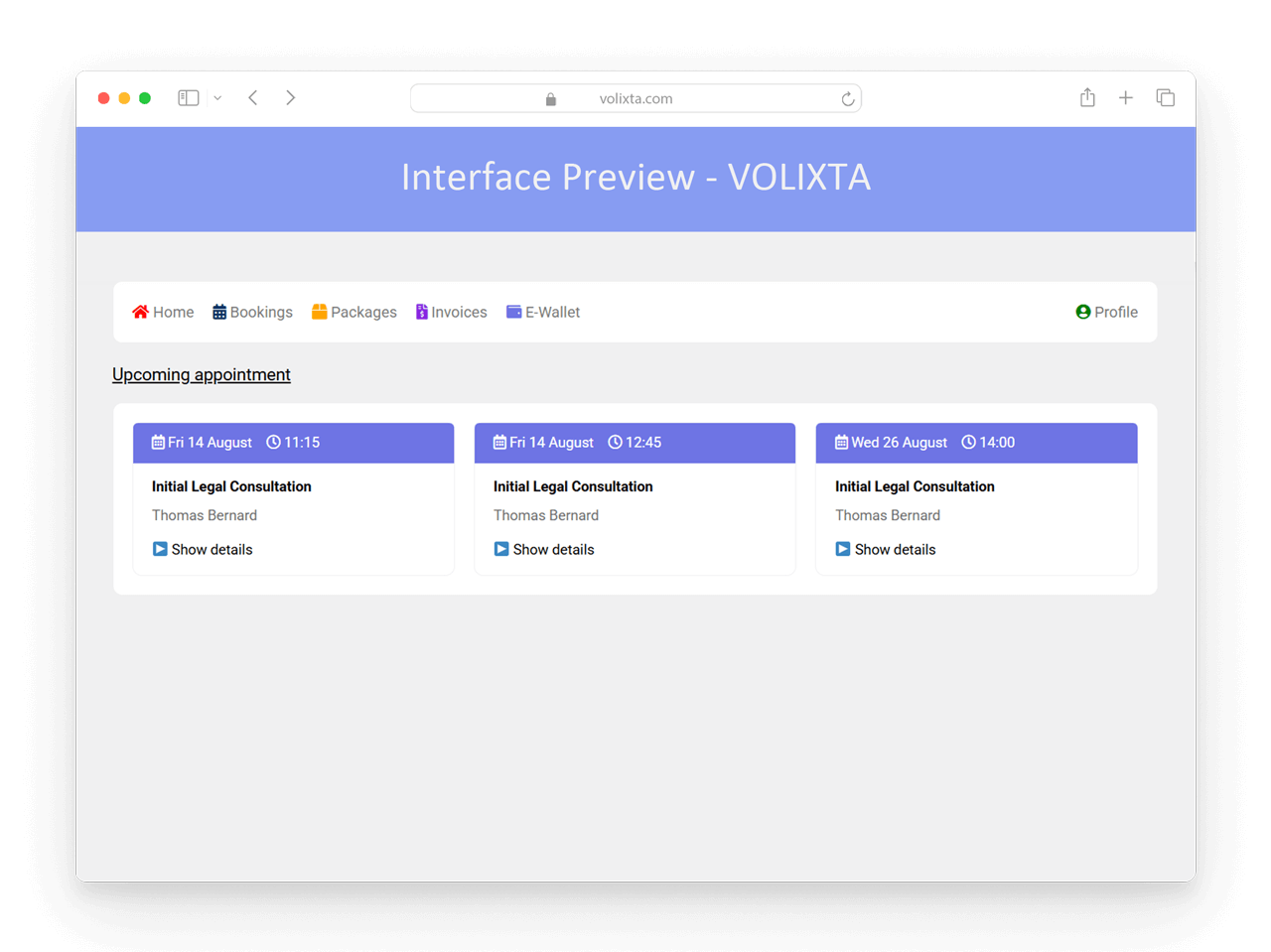
Task: Click the 11:15 time text
Action: pyautogui.click(x=302, y=443)
